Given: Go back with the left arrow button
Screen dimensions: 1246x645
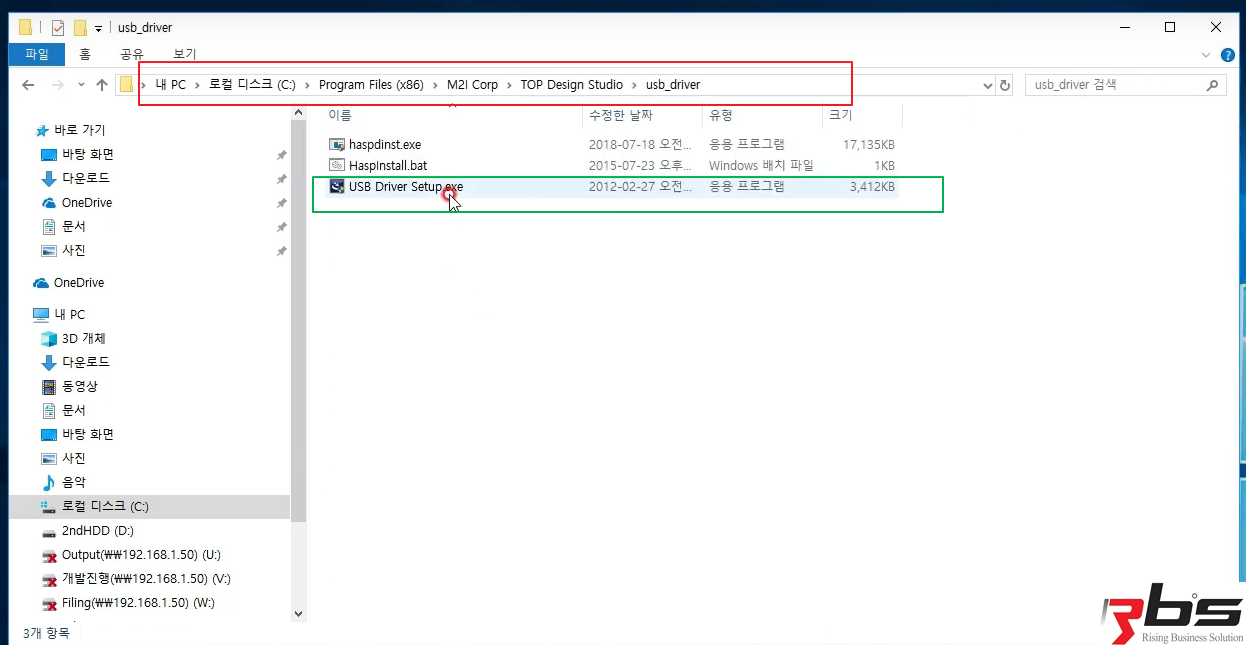Looking at the screenshot, I should click(x=28, y=85).
